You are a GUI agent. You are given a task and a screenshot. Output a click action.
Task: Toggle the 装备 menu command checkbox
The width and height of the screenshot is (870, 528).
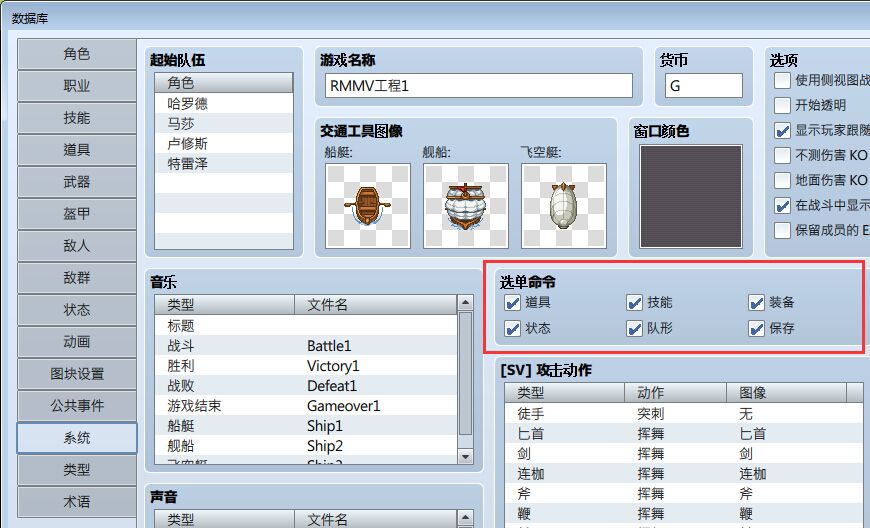(x=756, y=303)
